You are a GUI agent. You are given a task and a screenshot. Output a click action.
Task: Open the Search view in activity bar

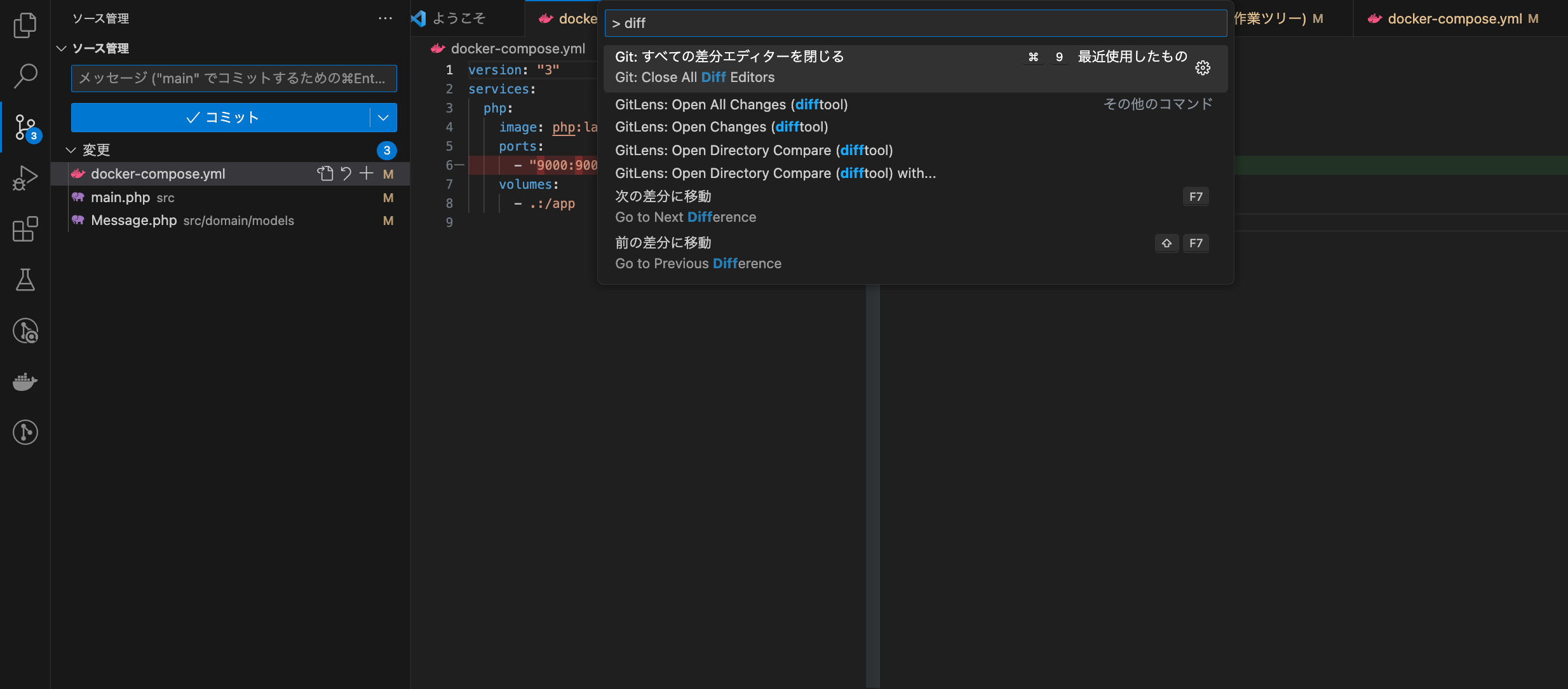point(25,76)
